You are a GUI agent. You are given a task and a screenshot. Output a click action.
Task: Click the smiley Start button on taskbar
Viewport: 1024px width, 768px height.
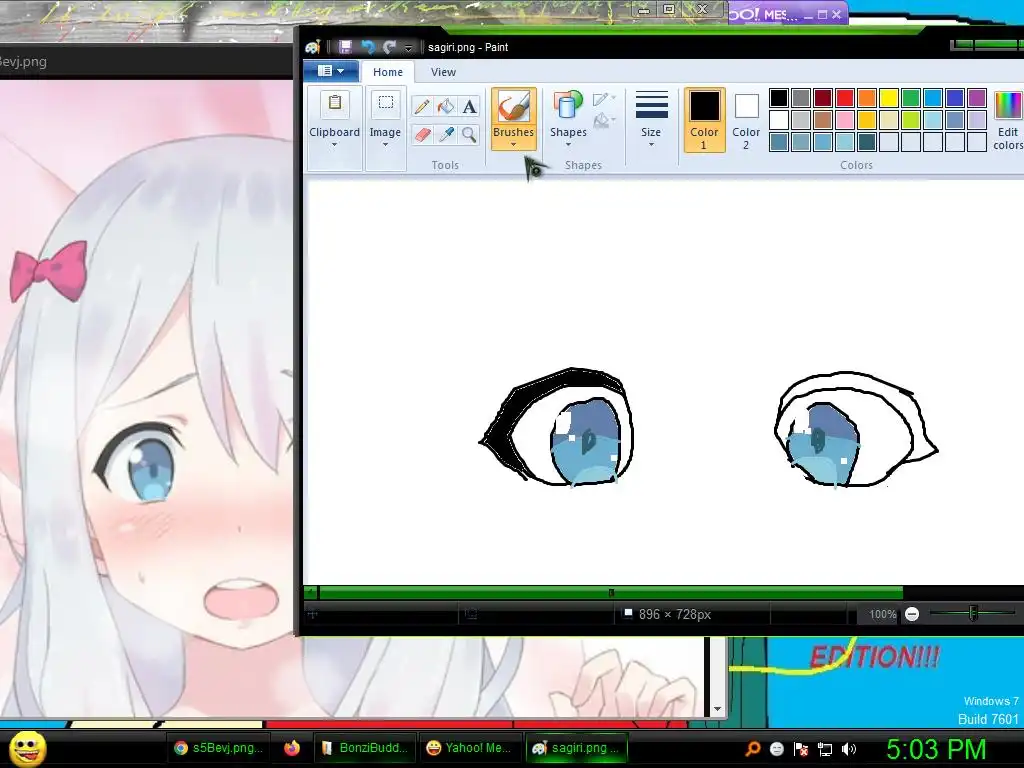pos(27,748)
